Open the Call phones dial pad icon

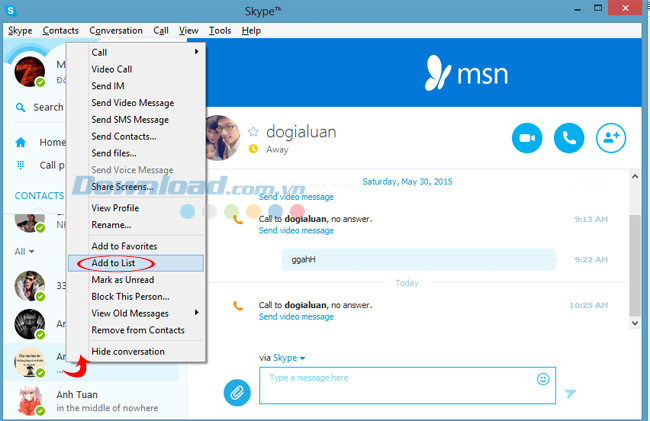coord(20,165)
